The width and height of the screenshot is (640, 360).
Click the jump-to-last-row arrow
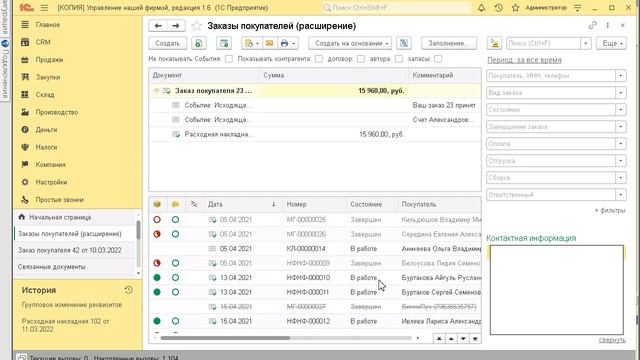coord(475,339)
